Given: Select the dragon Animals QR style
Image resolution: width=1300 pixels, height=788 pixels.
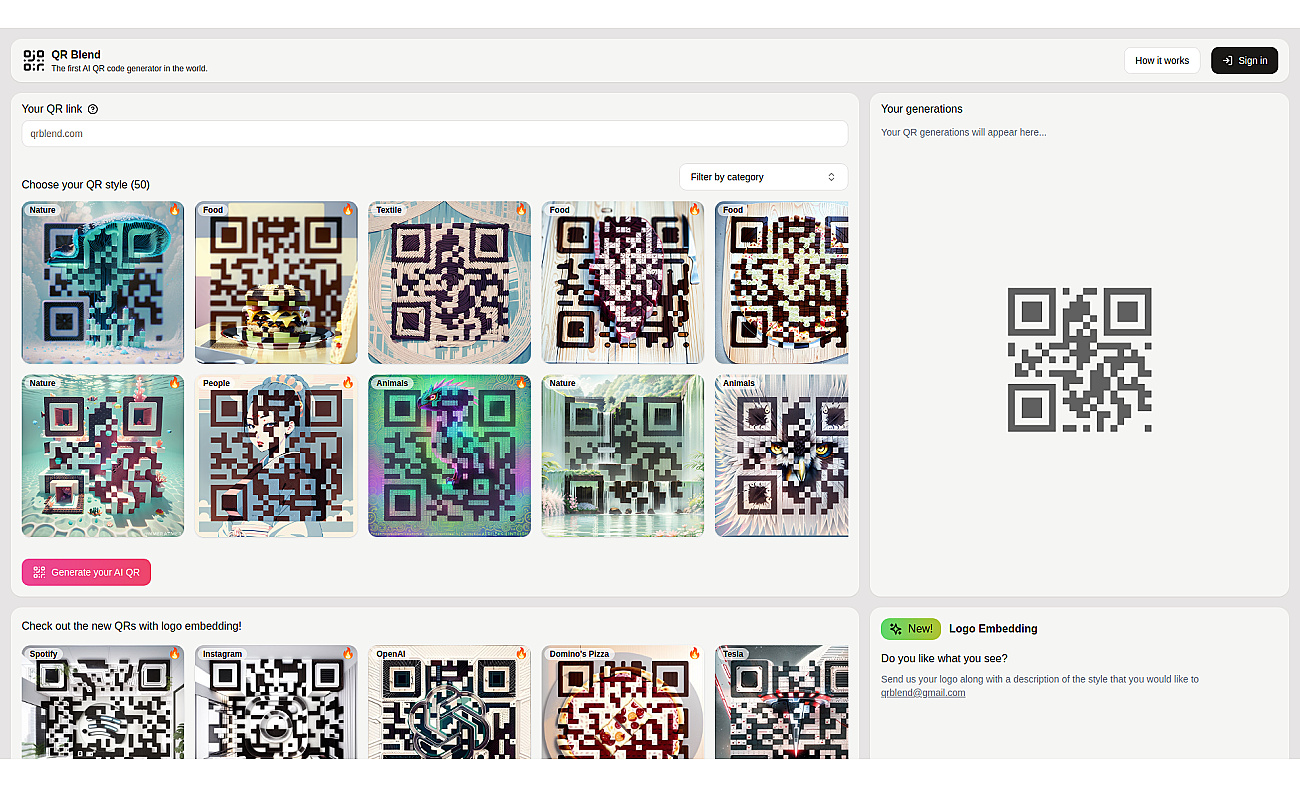Looking at the screenshot, I should (x=450, y=456).
